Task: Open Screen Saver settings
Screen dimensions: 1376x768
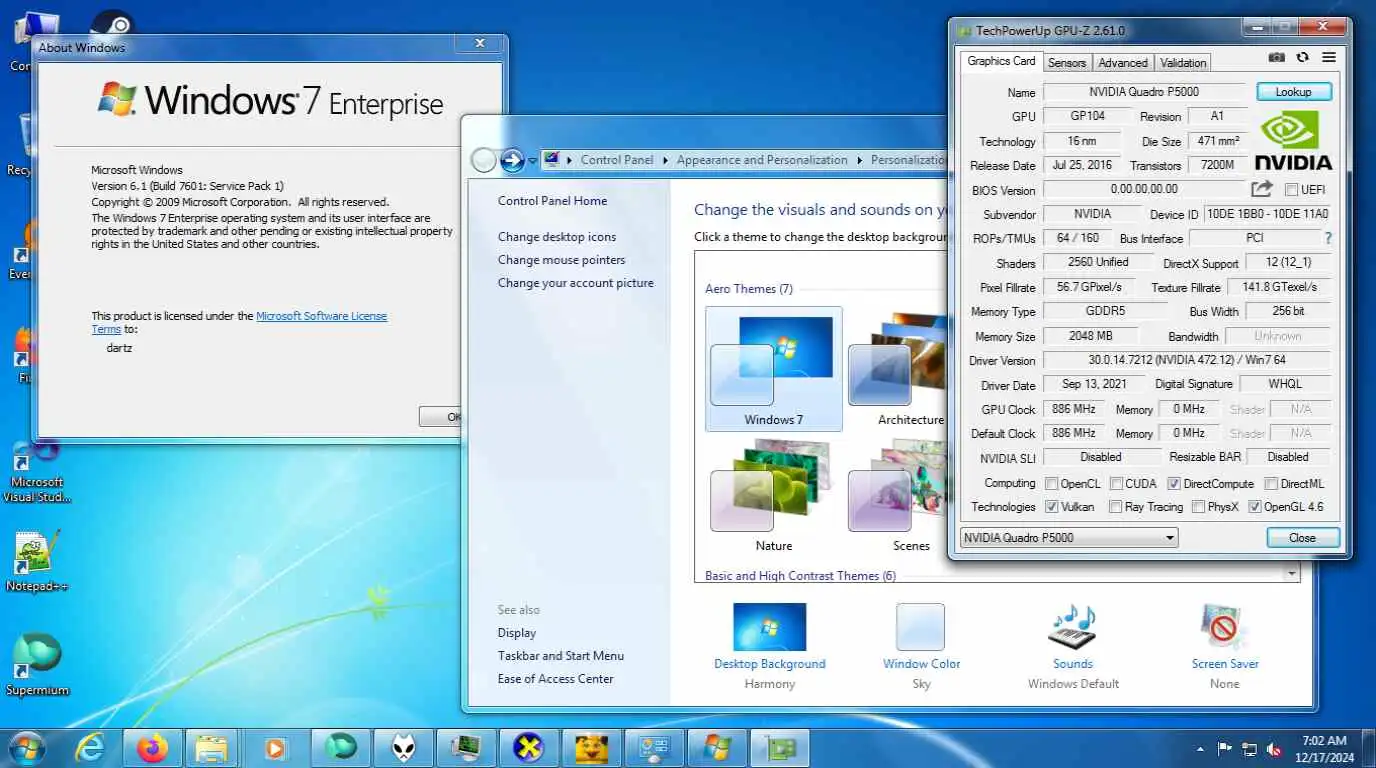Action: tap(1225, 646)
